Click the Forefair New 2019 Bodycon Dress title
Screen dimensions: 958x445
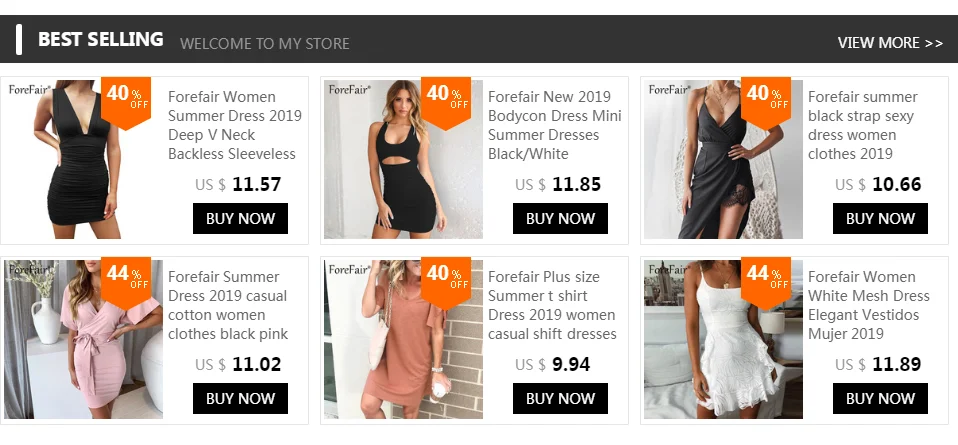(x=555, y=125)
